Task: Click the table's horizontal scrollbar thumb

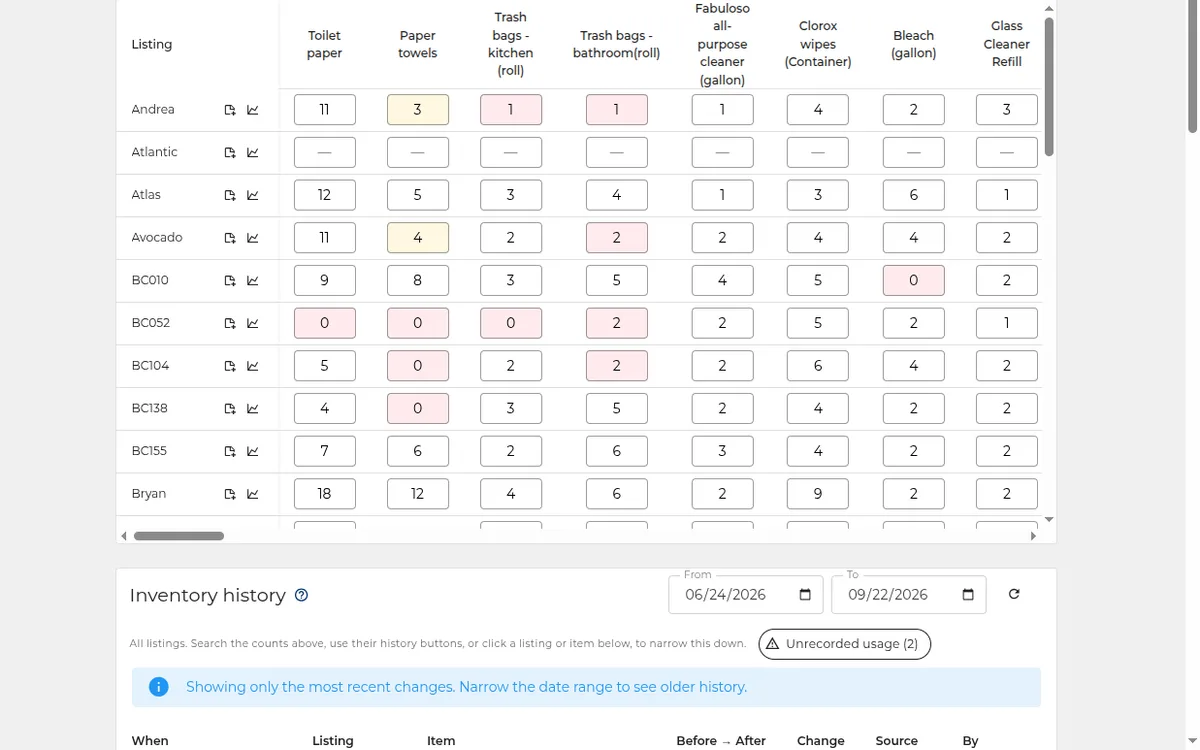Action: (x=179, y=536)
